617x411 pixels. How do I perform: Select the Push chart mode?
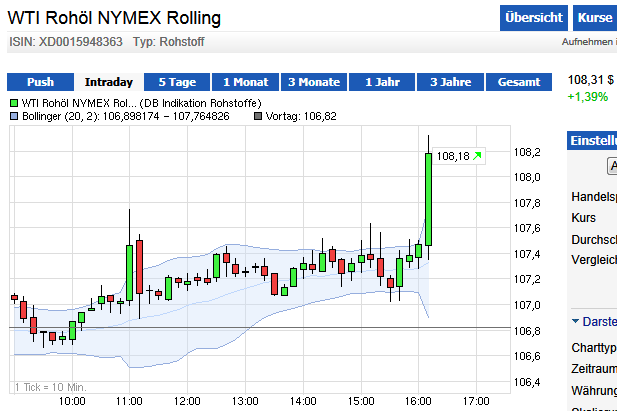(x=40, y=82)
